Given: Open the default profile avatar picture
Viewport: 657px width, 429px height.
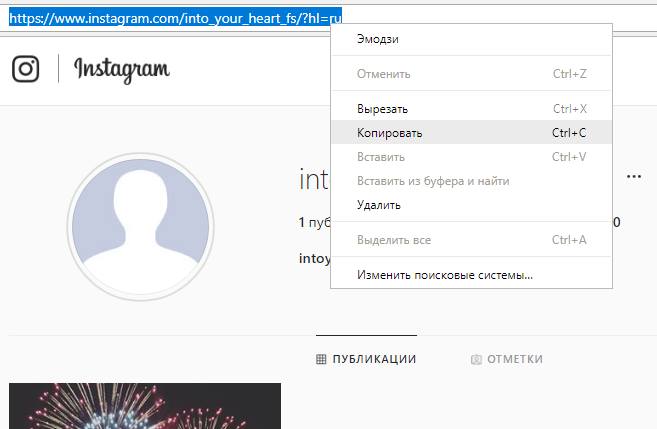Looking at the screenshot, I should [x=140, y=227].
